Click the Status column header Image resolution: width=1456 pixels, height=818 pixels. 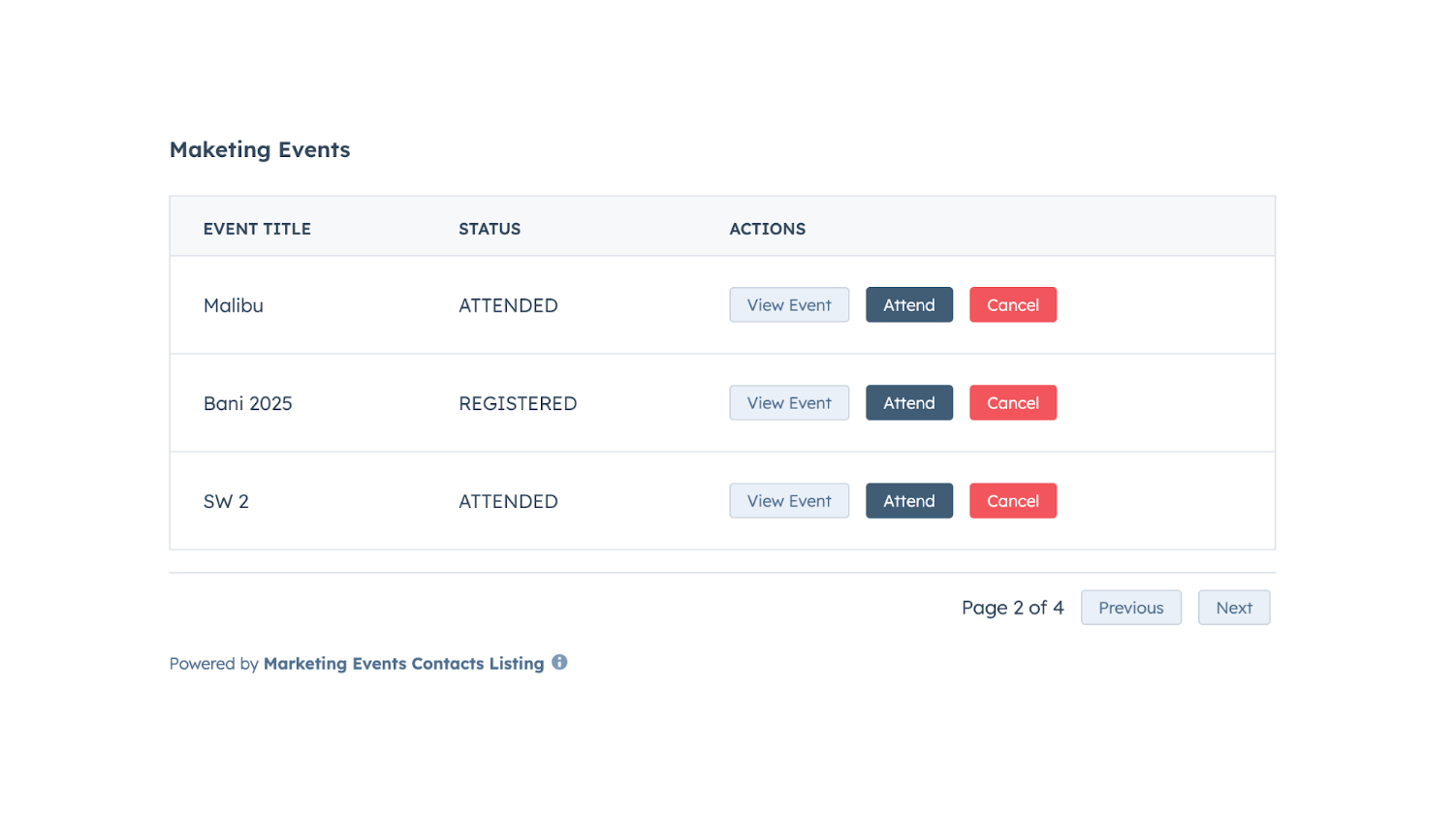pos(490,229)
